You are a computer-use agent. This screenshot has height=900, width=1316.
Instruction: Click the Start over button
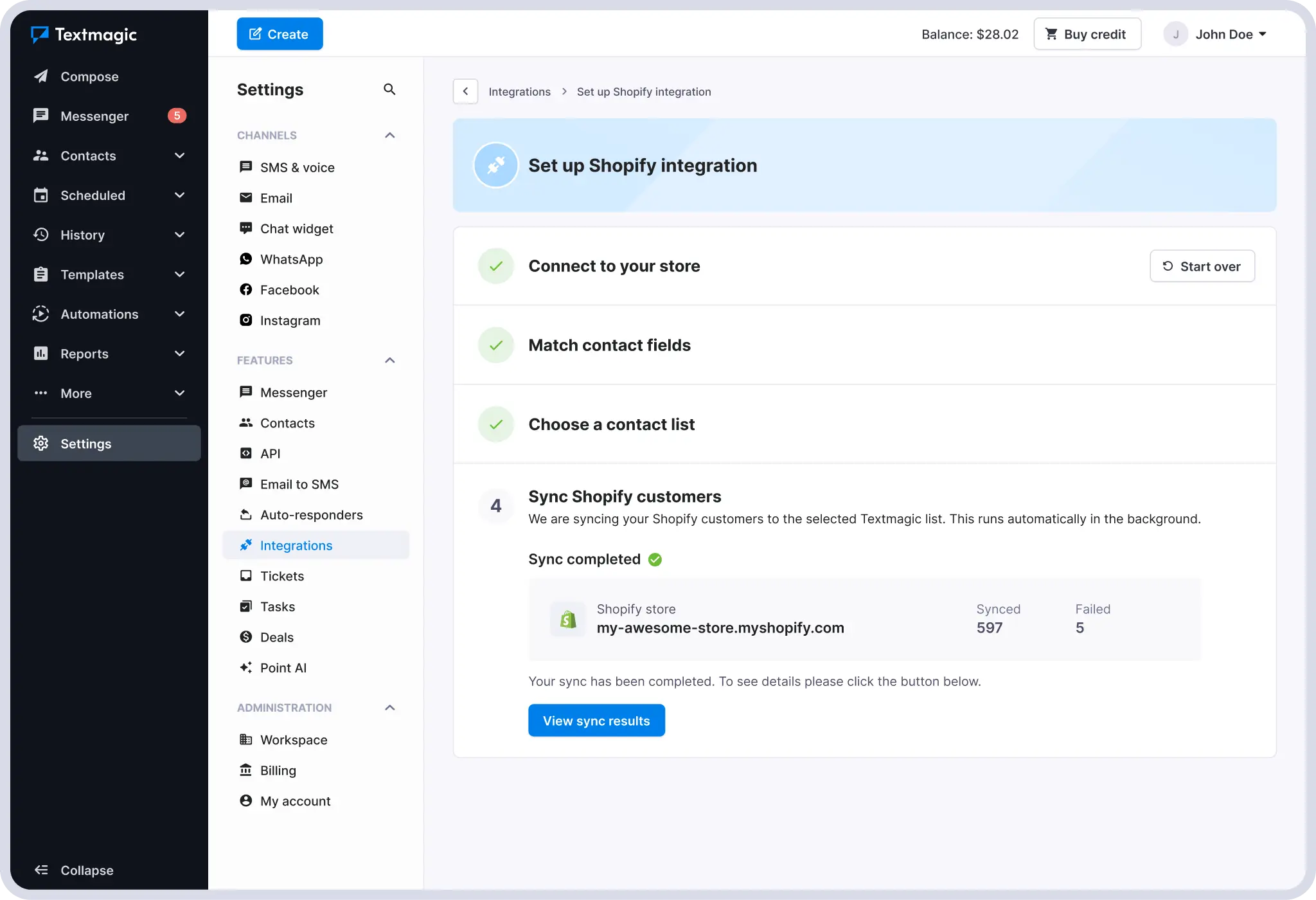(1202, 266)
